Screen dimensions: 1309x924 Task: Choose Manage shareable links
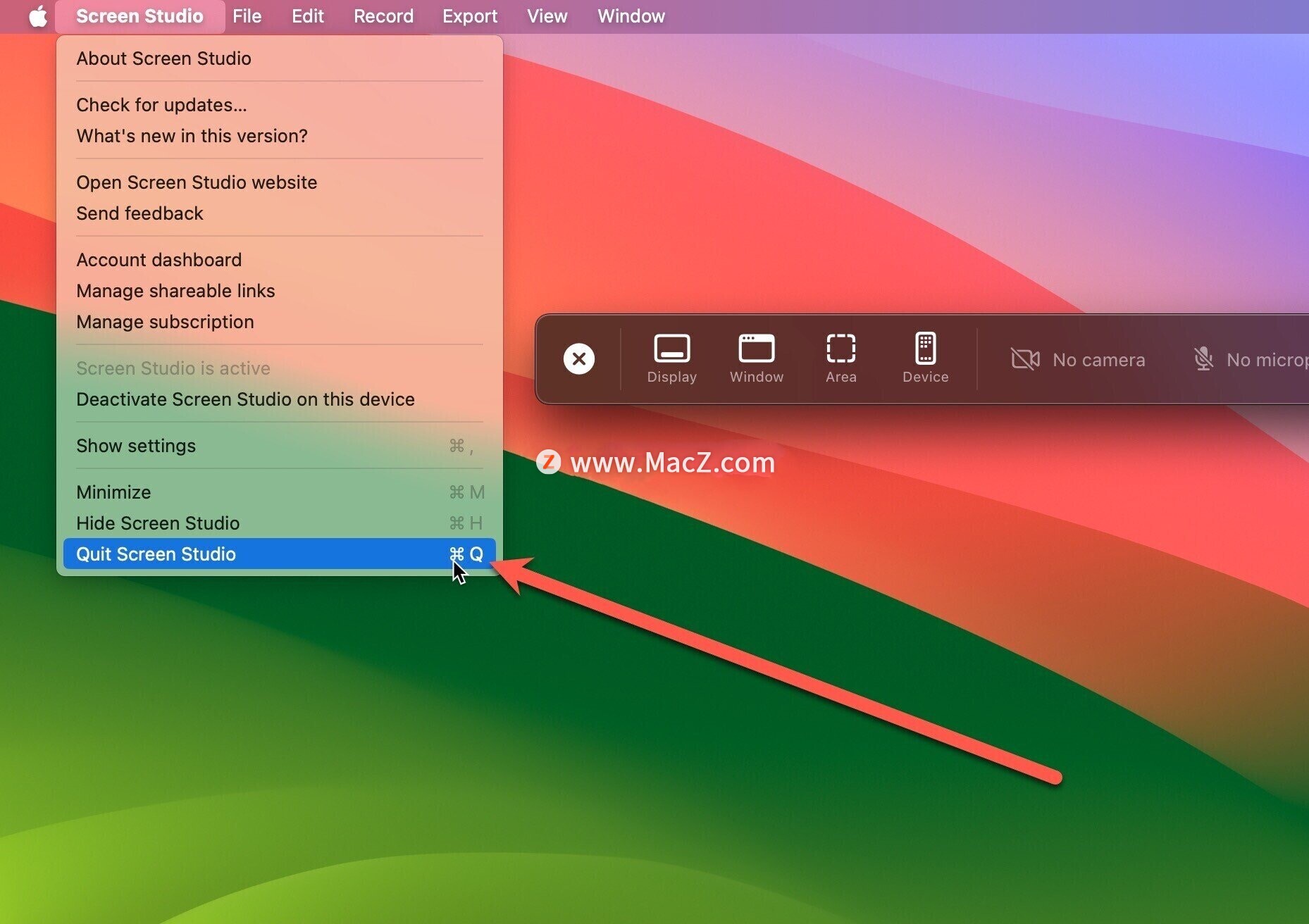pos(279,291)
